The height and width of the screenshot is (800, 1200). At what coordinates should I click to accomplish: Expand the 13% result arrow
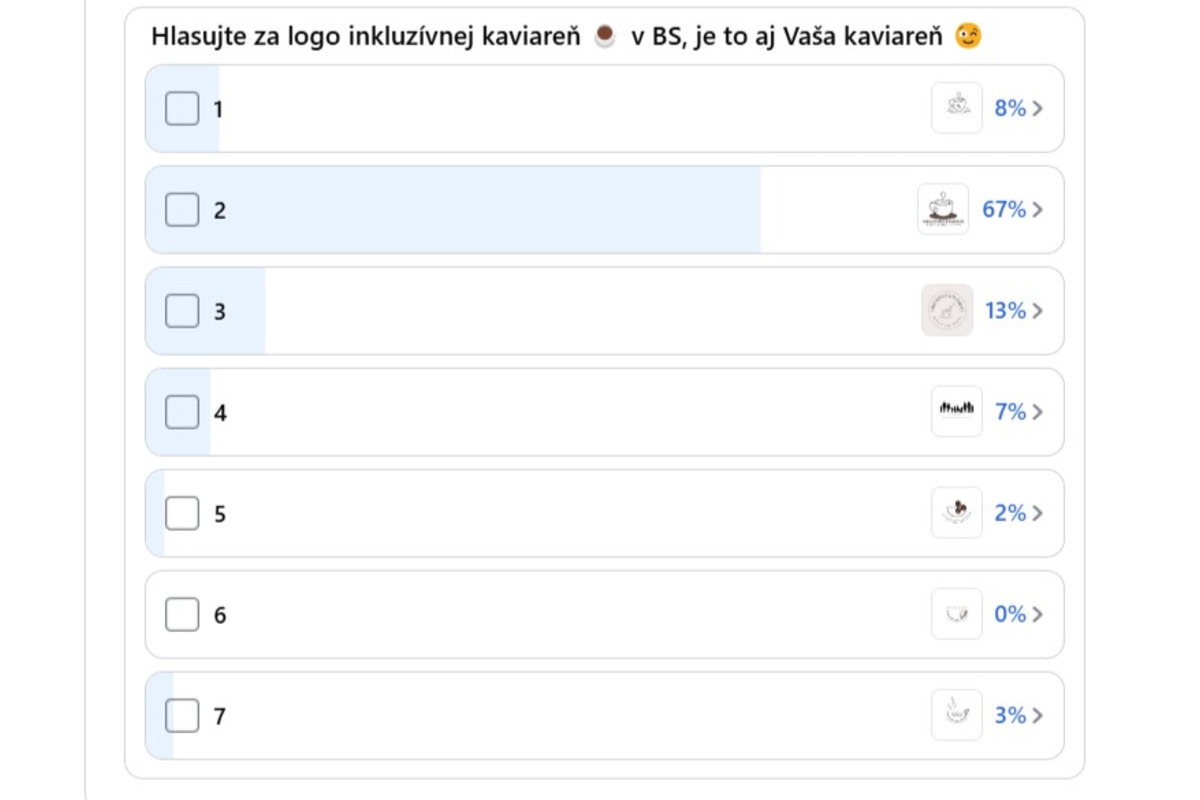pos(1038,310)
